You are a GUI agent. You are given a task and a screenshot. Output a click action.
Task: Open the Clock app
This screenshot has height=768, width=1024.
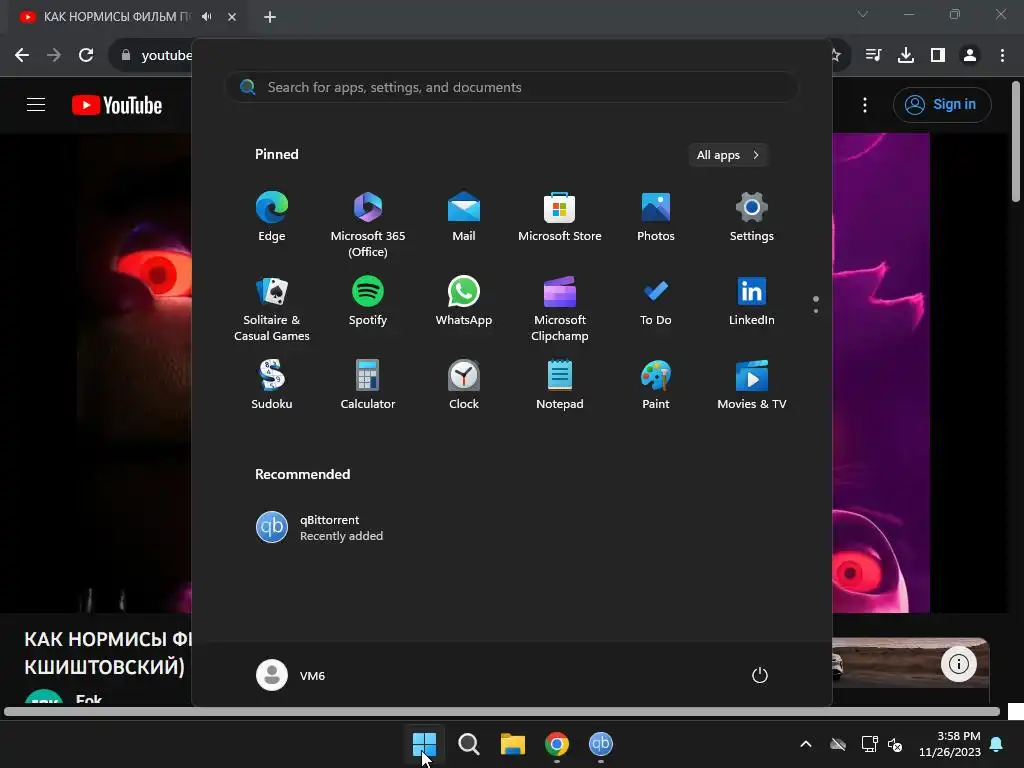tap(464, 385)
